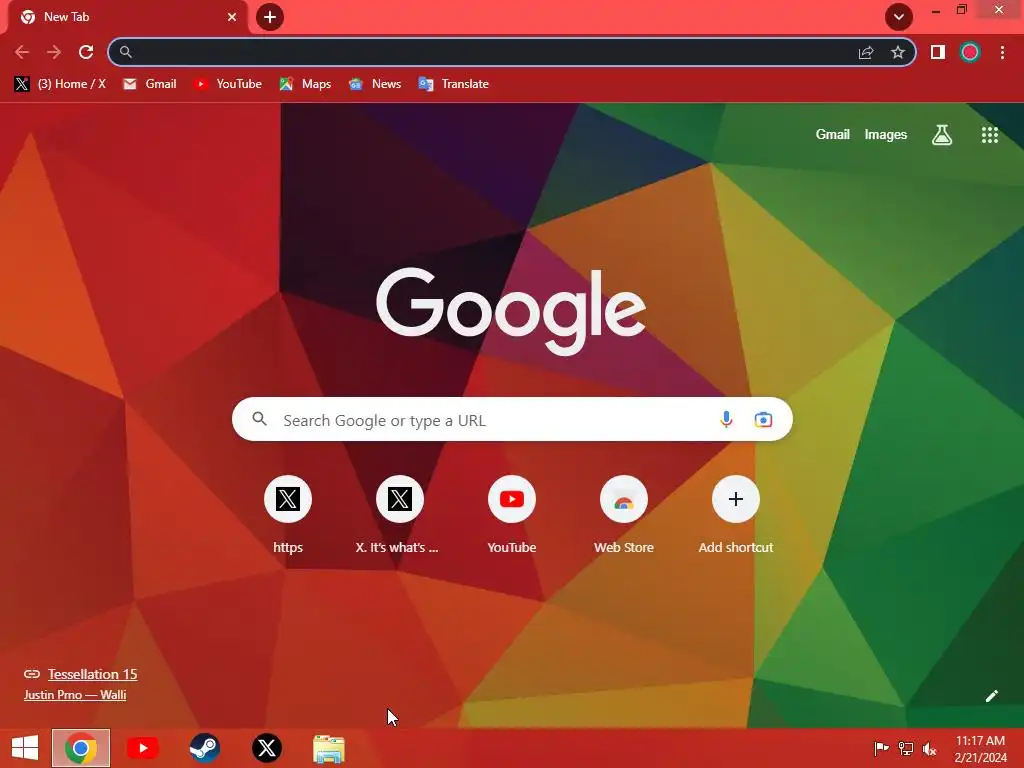1024x768 pixels.
Task: Bookmark this tab with the star icon
Action: point(898,52)
